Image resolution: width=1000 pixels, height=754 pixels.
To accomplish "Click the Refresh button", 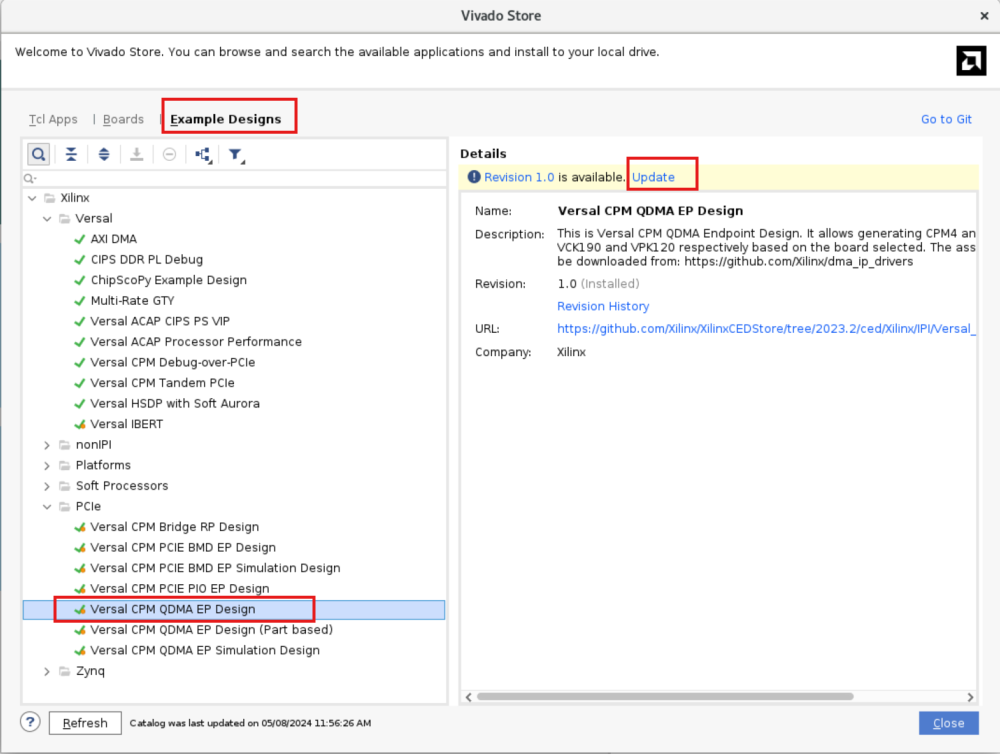I will click(x=85, y=723).
